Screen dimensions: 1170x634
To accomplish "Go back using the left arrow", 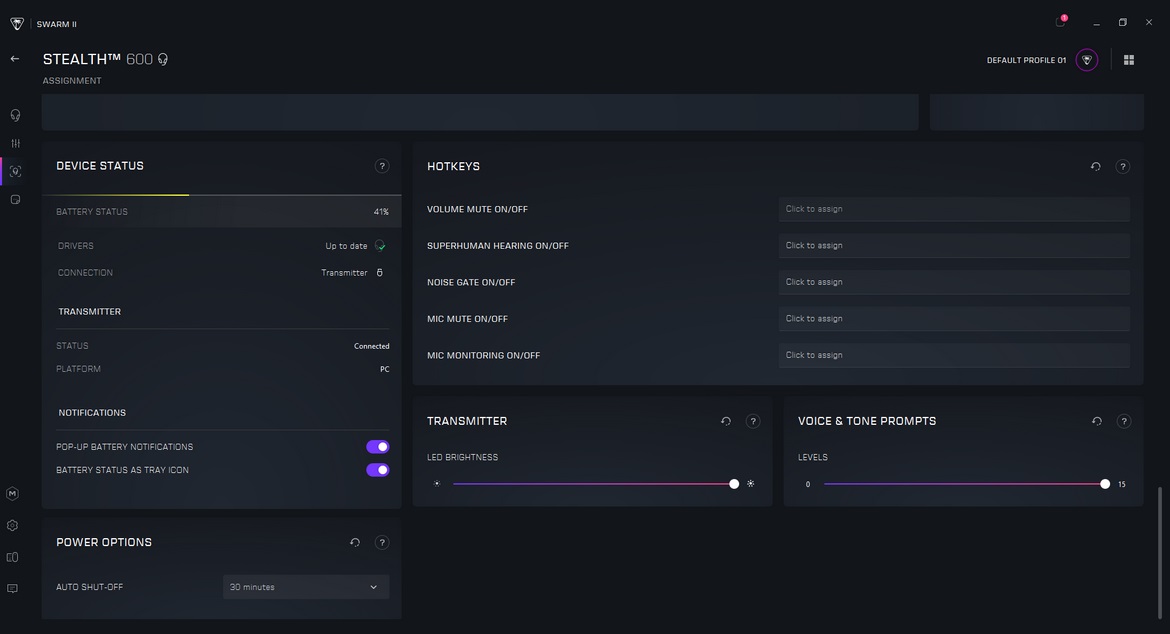I will [15, 59].
